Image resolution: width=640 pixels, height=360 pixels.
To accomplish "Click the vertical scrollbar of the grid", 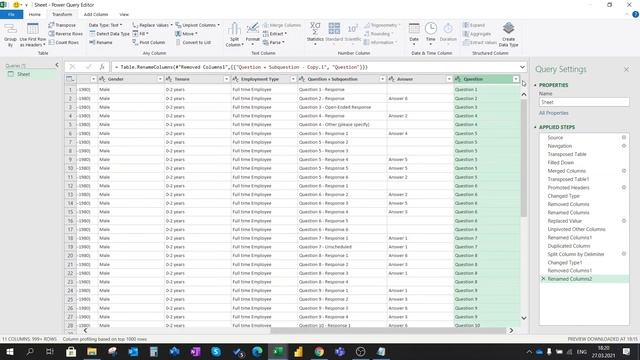I will 524,158.
